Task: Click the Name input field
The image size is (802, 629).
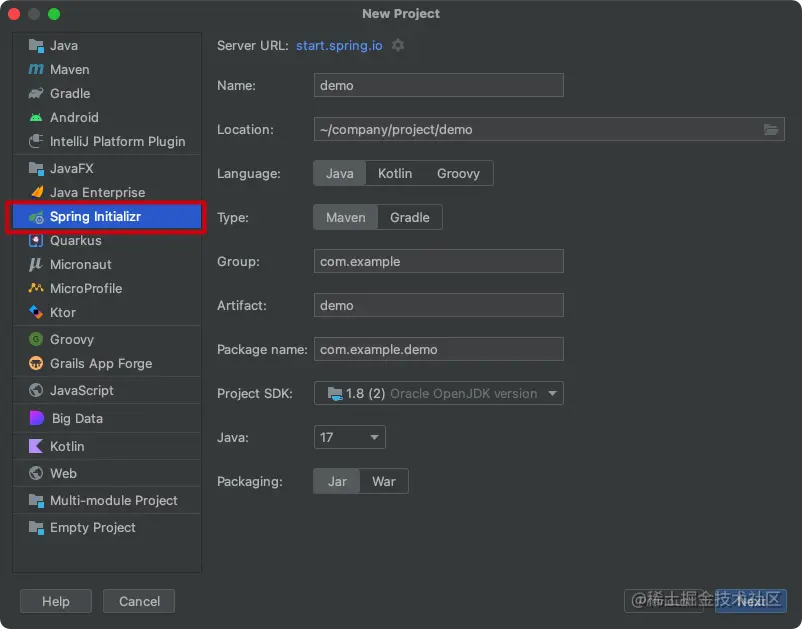Action: (439, 85)
